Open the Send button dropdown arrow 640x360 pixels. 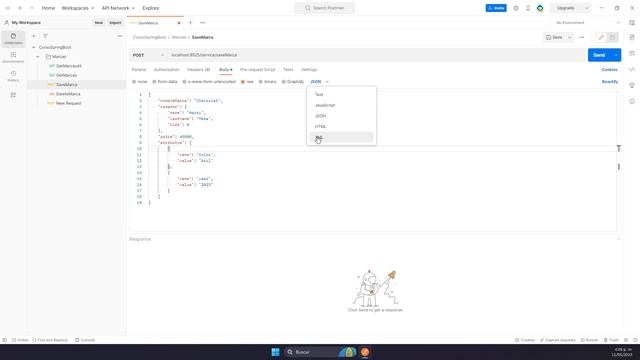click(x=616, y=55)
